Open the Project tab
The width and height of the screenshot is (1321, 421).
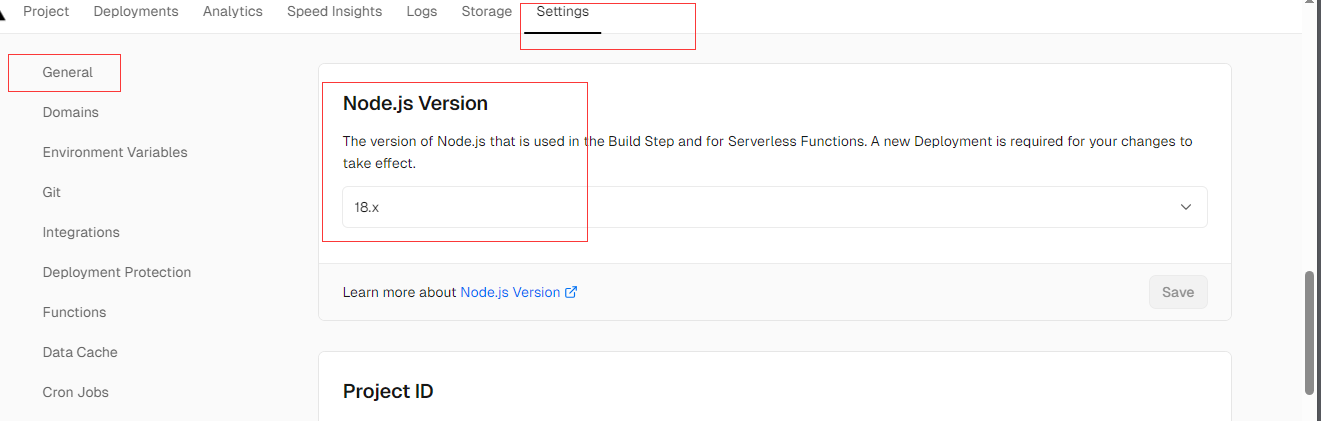tap(46, 12)
